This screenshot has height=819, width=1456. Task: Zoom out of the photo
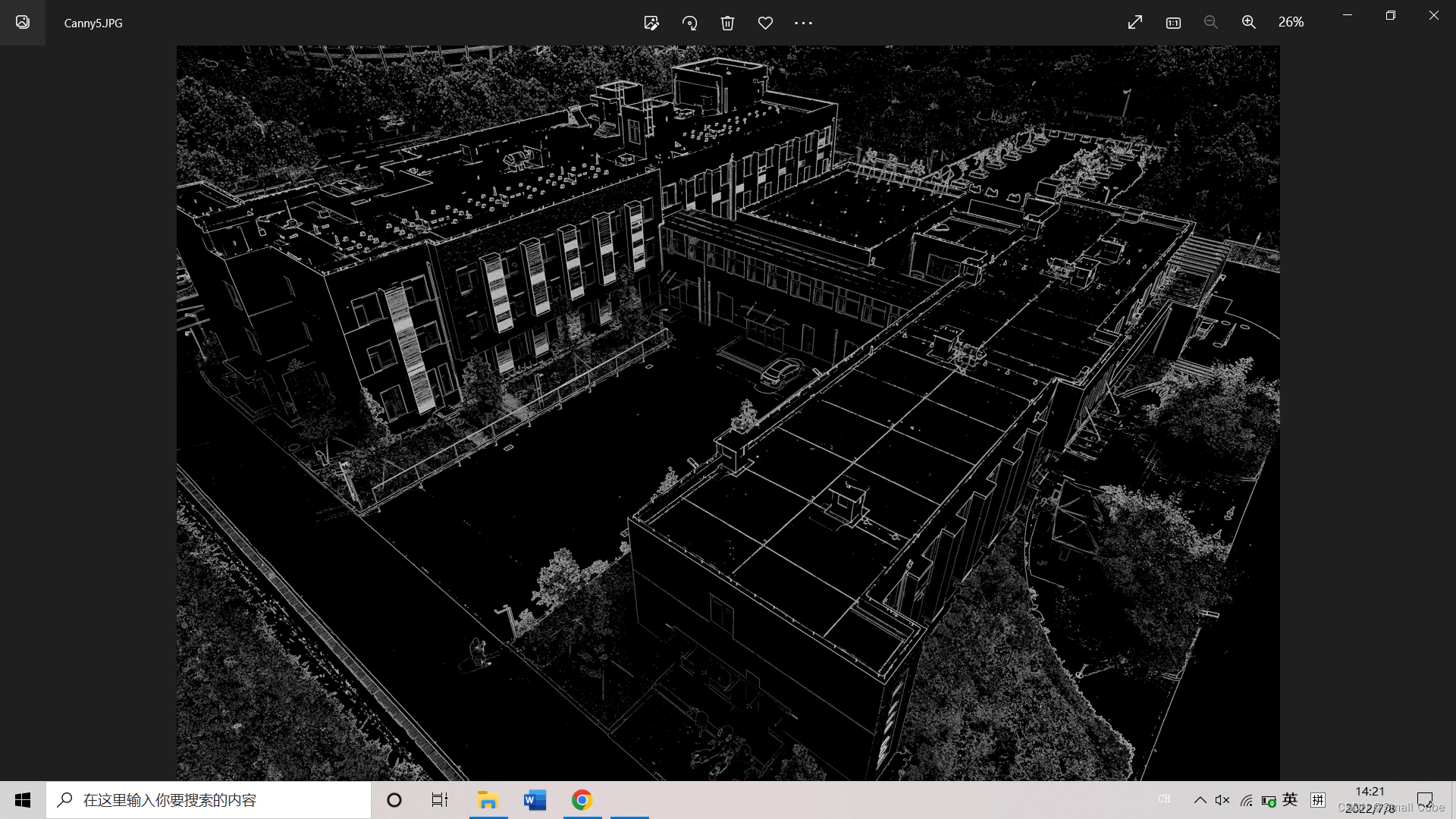[x=1211, y=23]
